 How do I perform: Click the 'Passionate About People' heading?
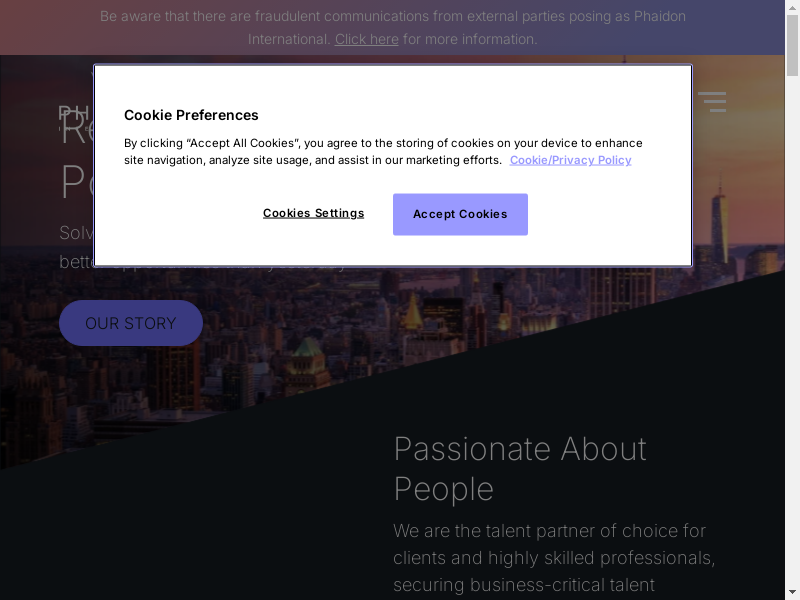[520, 468]
